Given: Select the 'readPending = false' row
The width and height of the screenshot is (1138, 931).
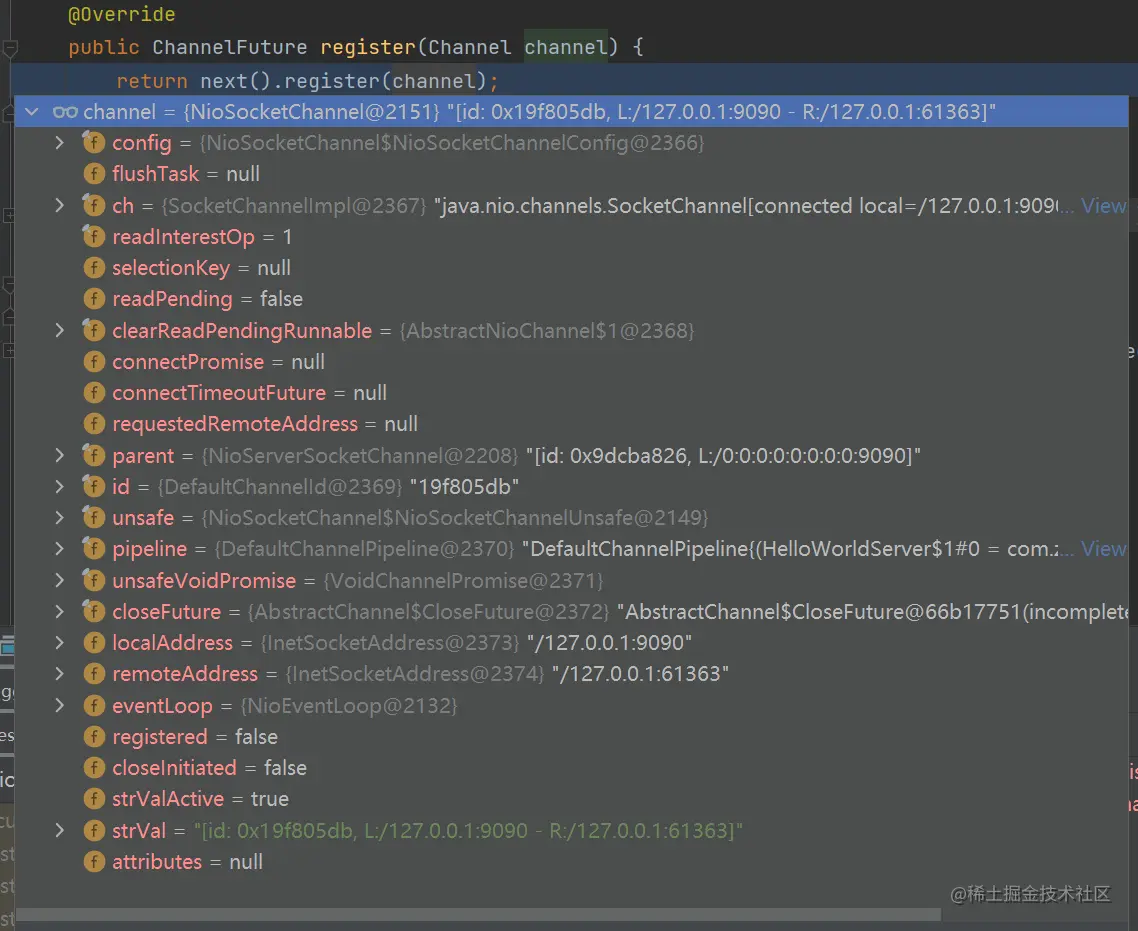Looking at the screenshot, I should (x=571, y=299).
